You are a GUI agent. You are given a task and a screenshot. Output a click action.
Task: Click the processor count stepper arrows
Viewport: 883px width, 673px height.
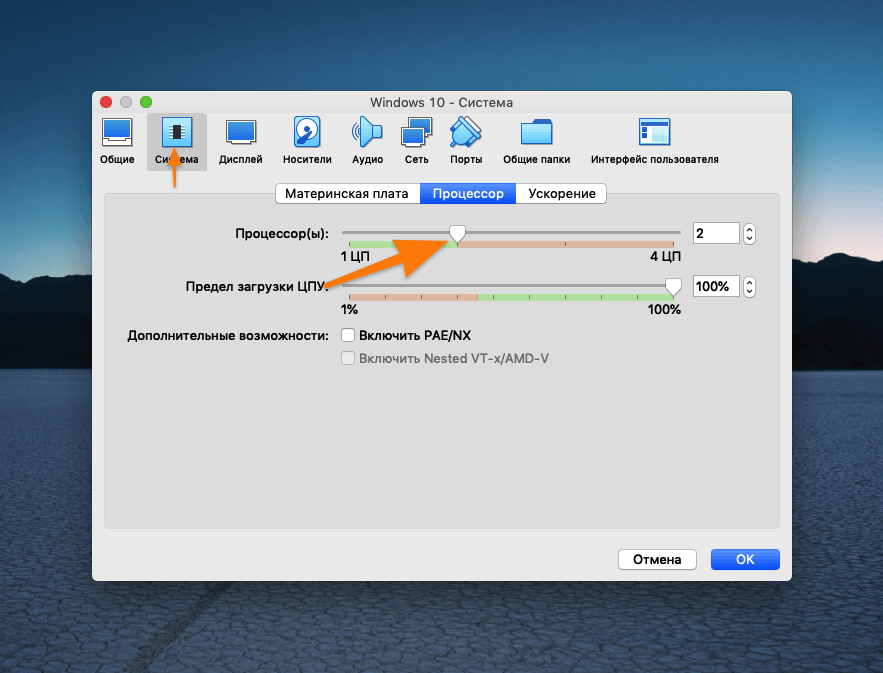pyautogui.click(x=749, y=233)
